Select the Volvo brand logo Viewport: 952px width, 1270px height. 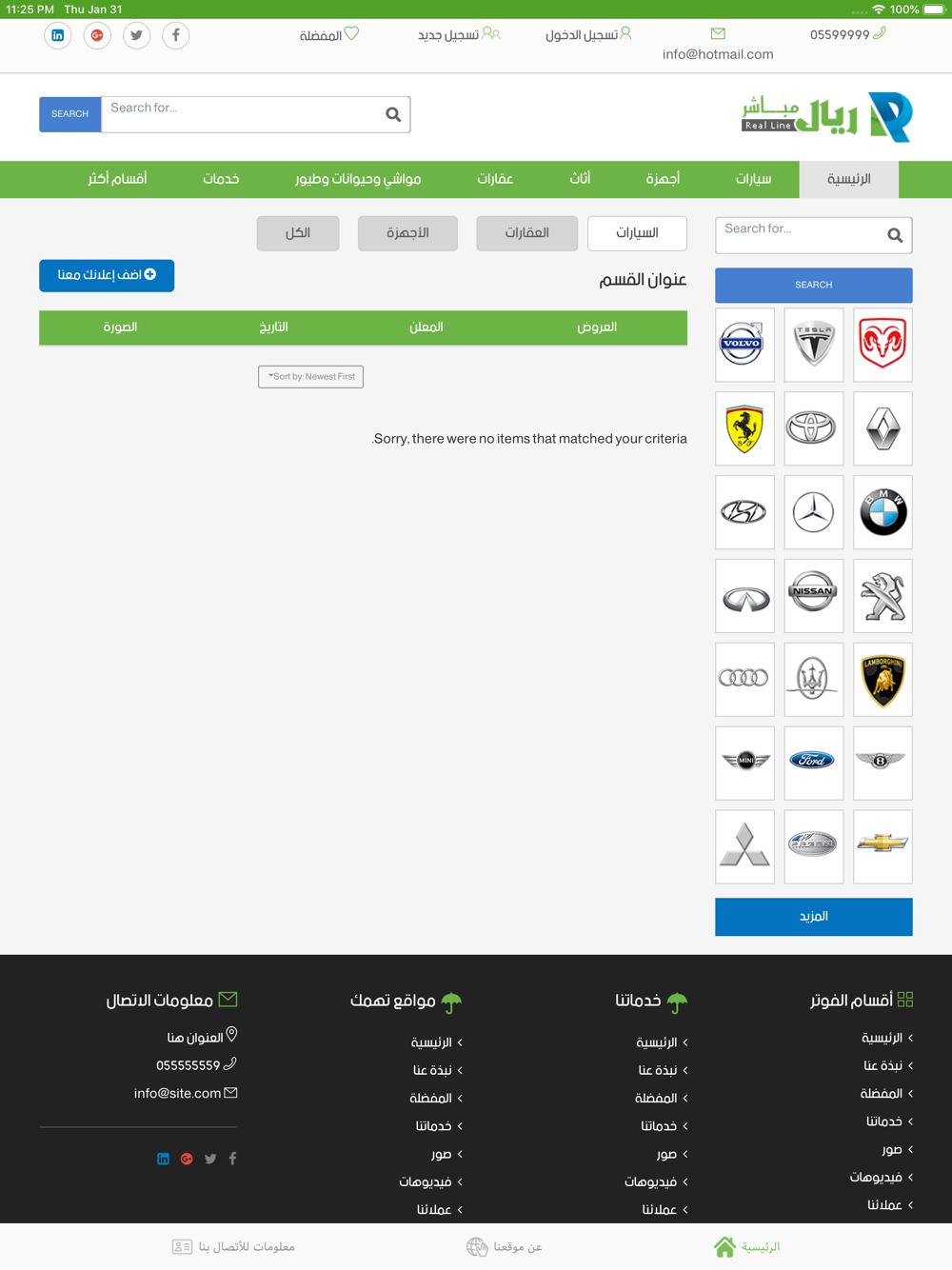click(744, 345)
